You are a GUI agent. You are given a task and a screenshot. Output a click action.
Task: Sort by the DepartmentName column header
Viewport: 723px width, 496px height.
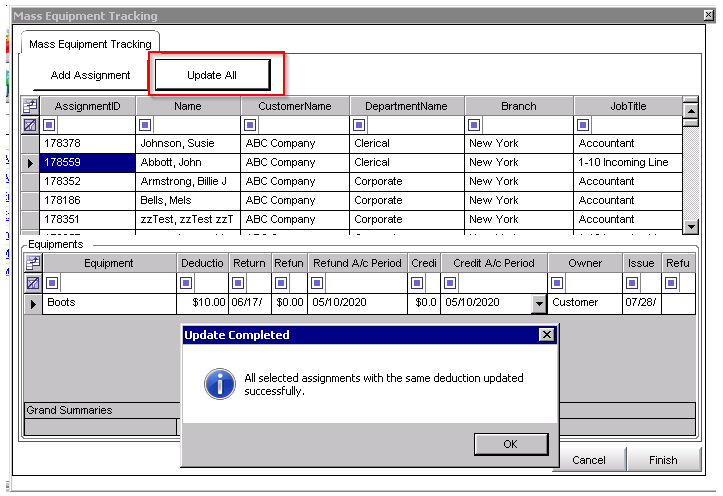pos(406,106)
